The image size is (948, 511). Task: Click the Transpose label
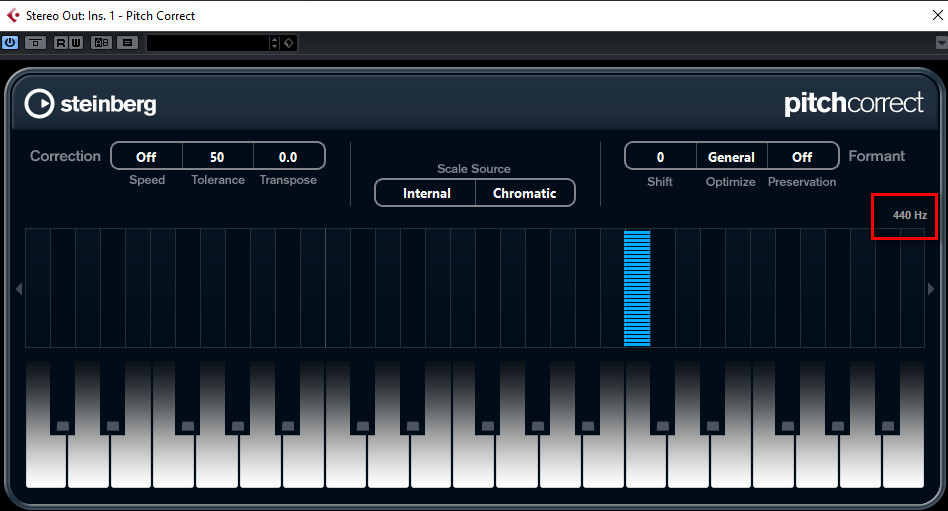point(288,180)
